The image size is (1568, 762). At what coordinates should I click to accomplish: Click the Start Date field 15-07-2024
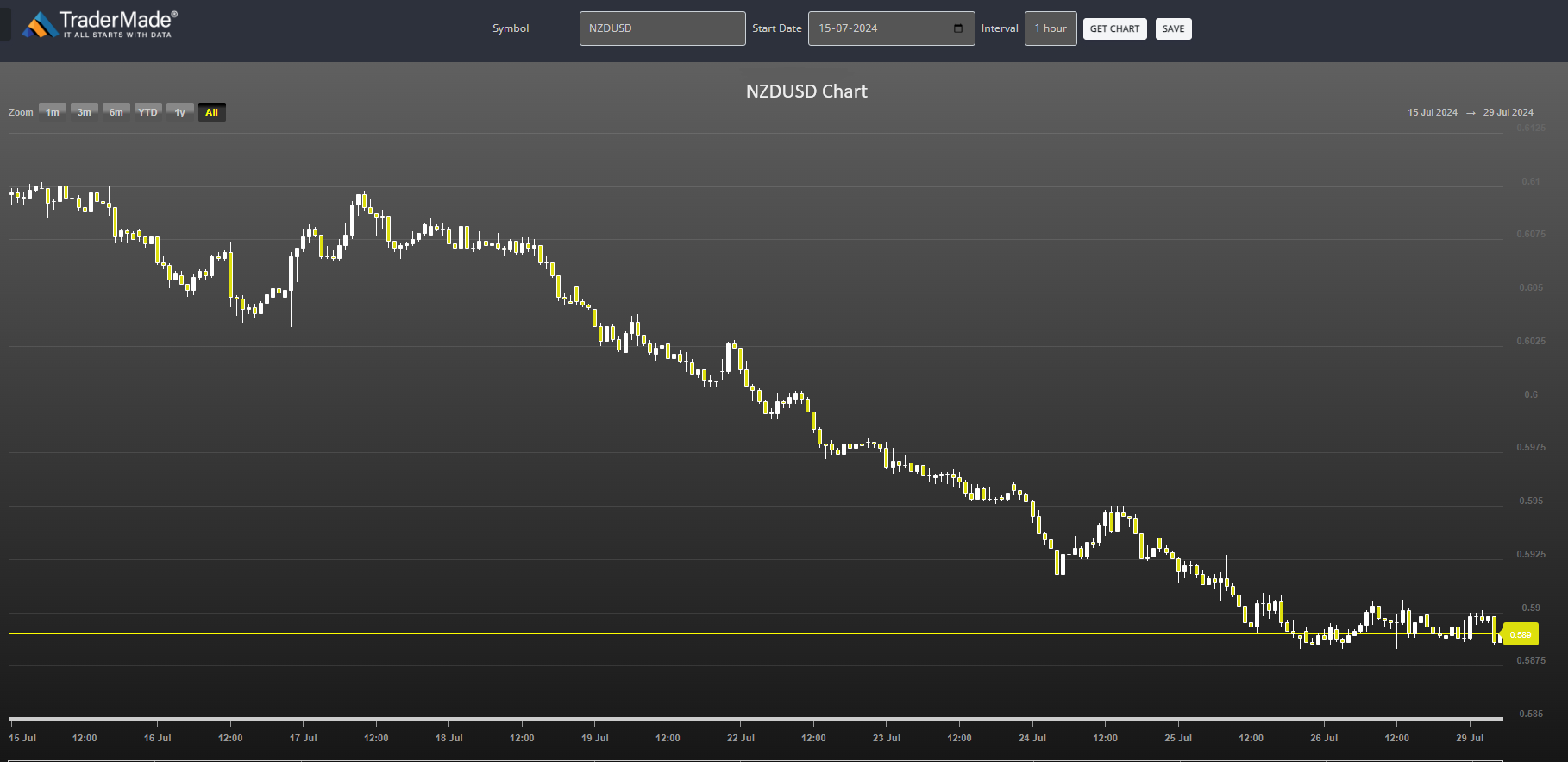[891, 28]
